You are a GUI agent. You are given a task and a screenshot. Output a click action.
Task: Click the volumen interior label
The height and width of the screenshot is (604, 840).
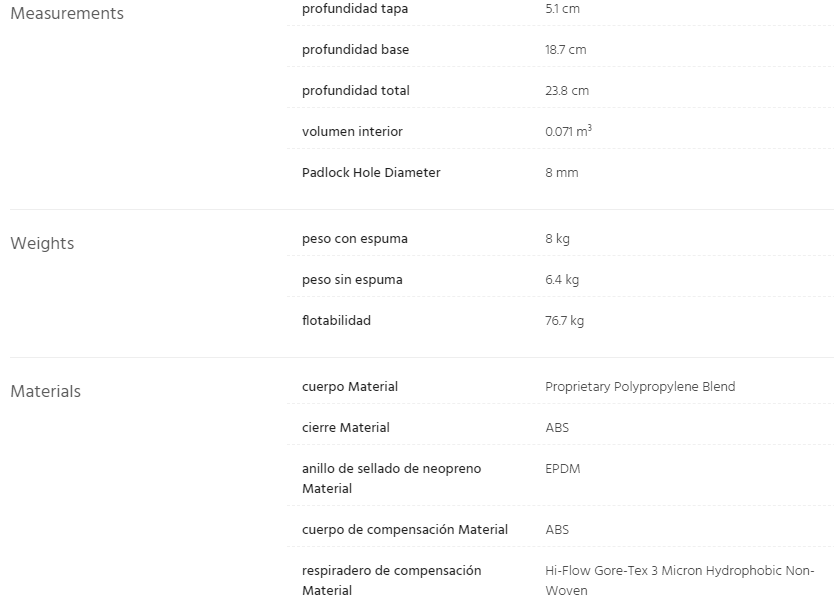click(x=352, y=132)
